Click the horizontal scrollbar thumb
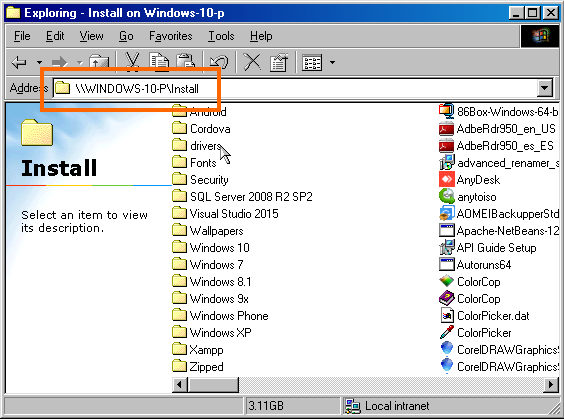Screen dimensions: 564x419 coord(213,385)
